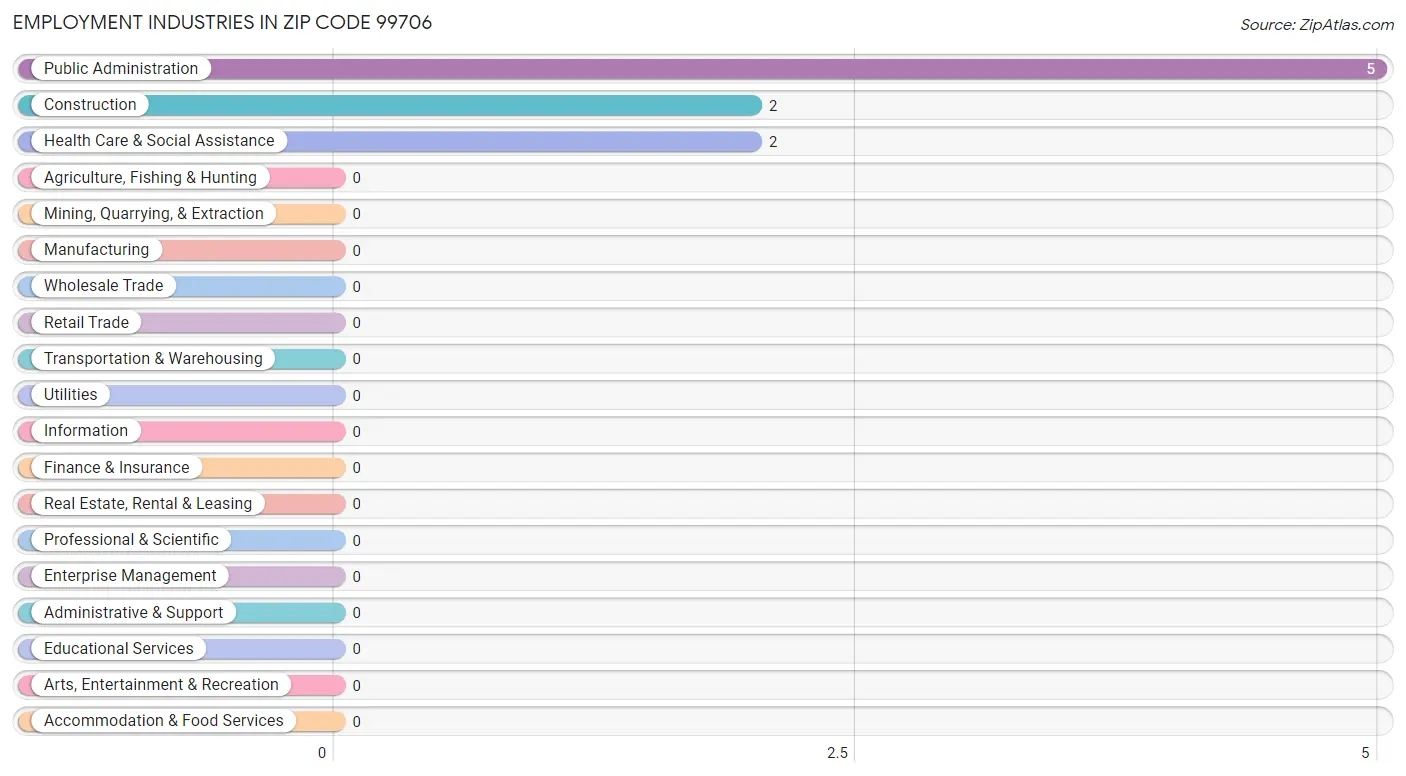The height and width of the screenshot is (776, 1406).
Task: Click the Professional & Scientific label
Action: click(x=131, y=540)
